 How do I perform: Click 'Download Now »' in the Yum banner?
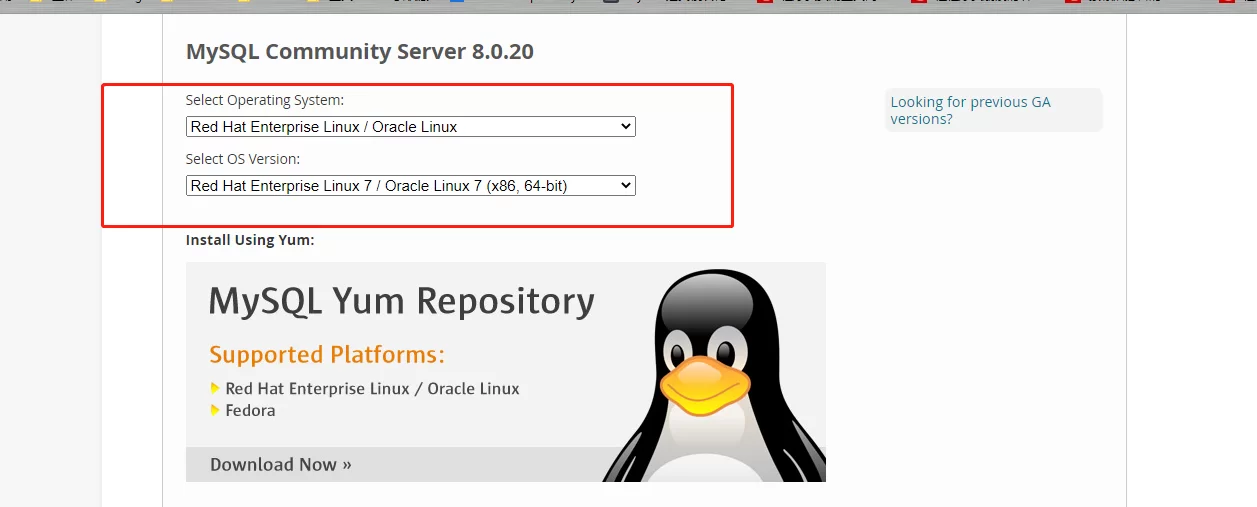280,464
